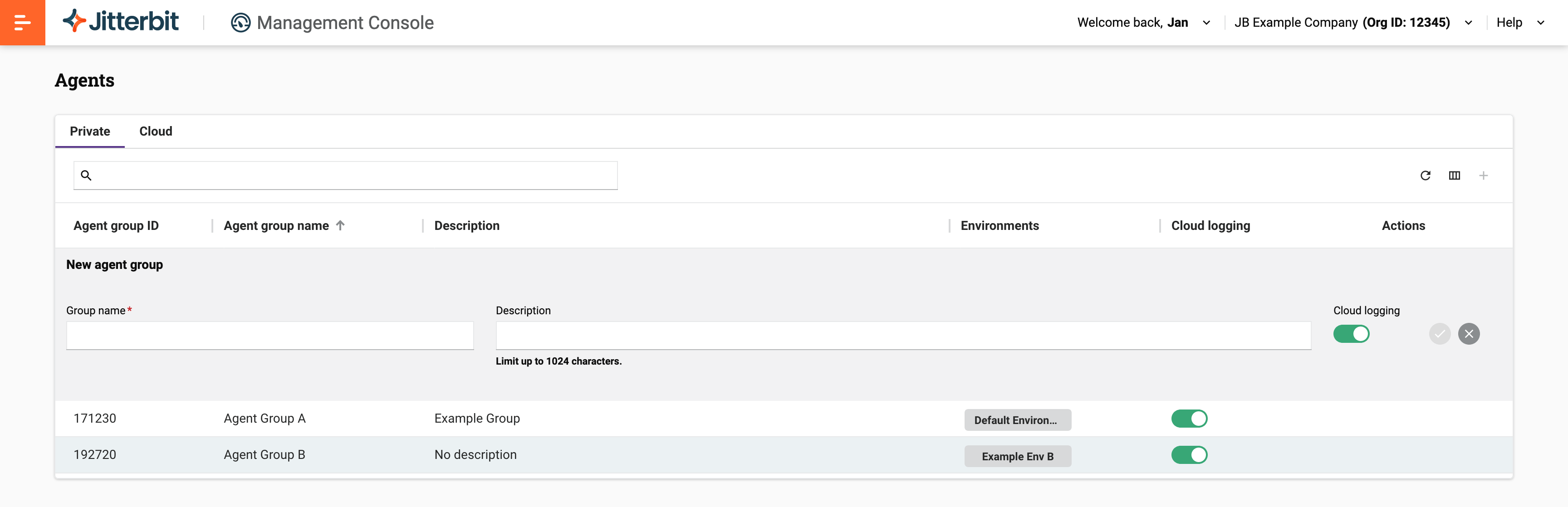Refresh the agent groups table
This screenshot has width=1568, height=507.
(1425, 175)
